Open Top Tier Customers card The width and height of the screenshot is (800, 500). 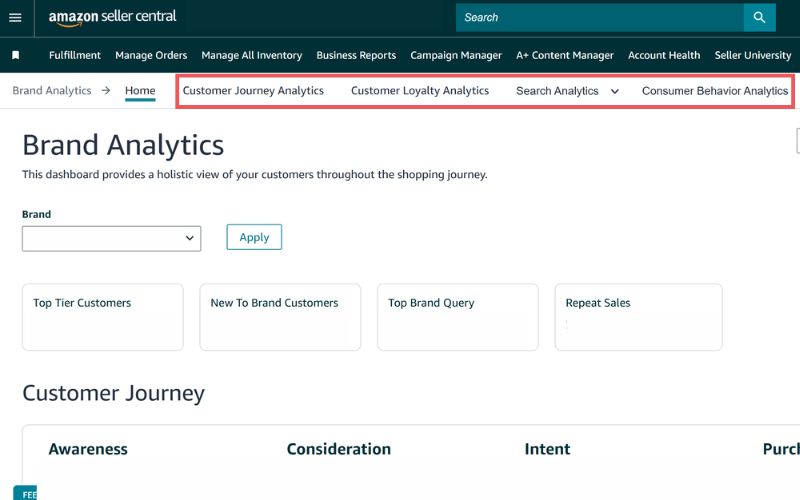[x=103, y=317]
